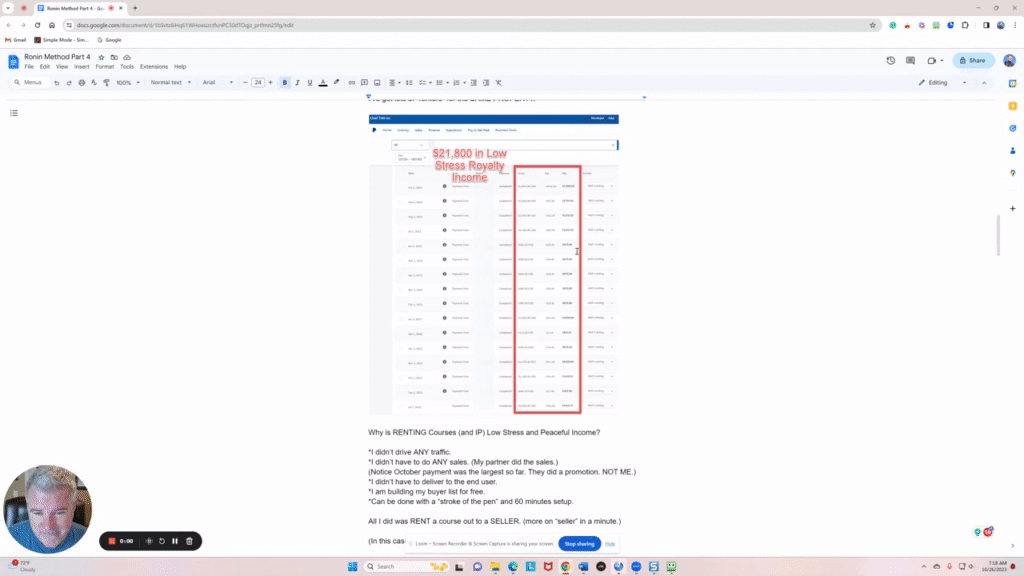Print the document using printer icon
Image resolution: width=1024 pixels, height=576 pixels.
tap(82, 83)
